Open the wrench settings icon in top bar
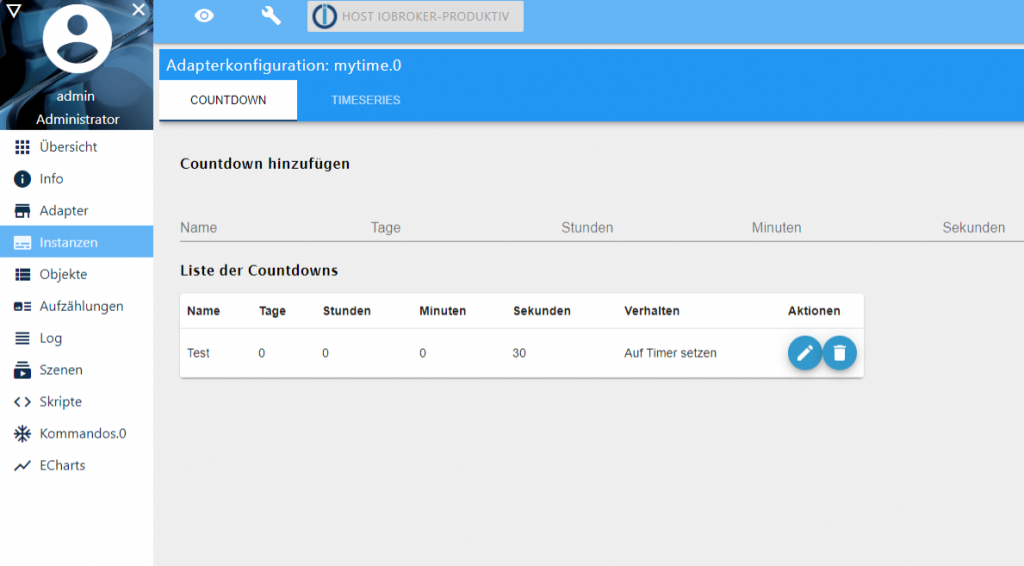Image resolution: width=1024 pixels, height=566 pixels. point(271,16)
